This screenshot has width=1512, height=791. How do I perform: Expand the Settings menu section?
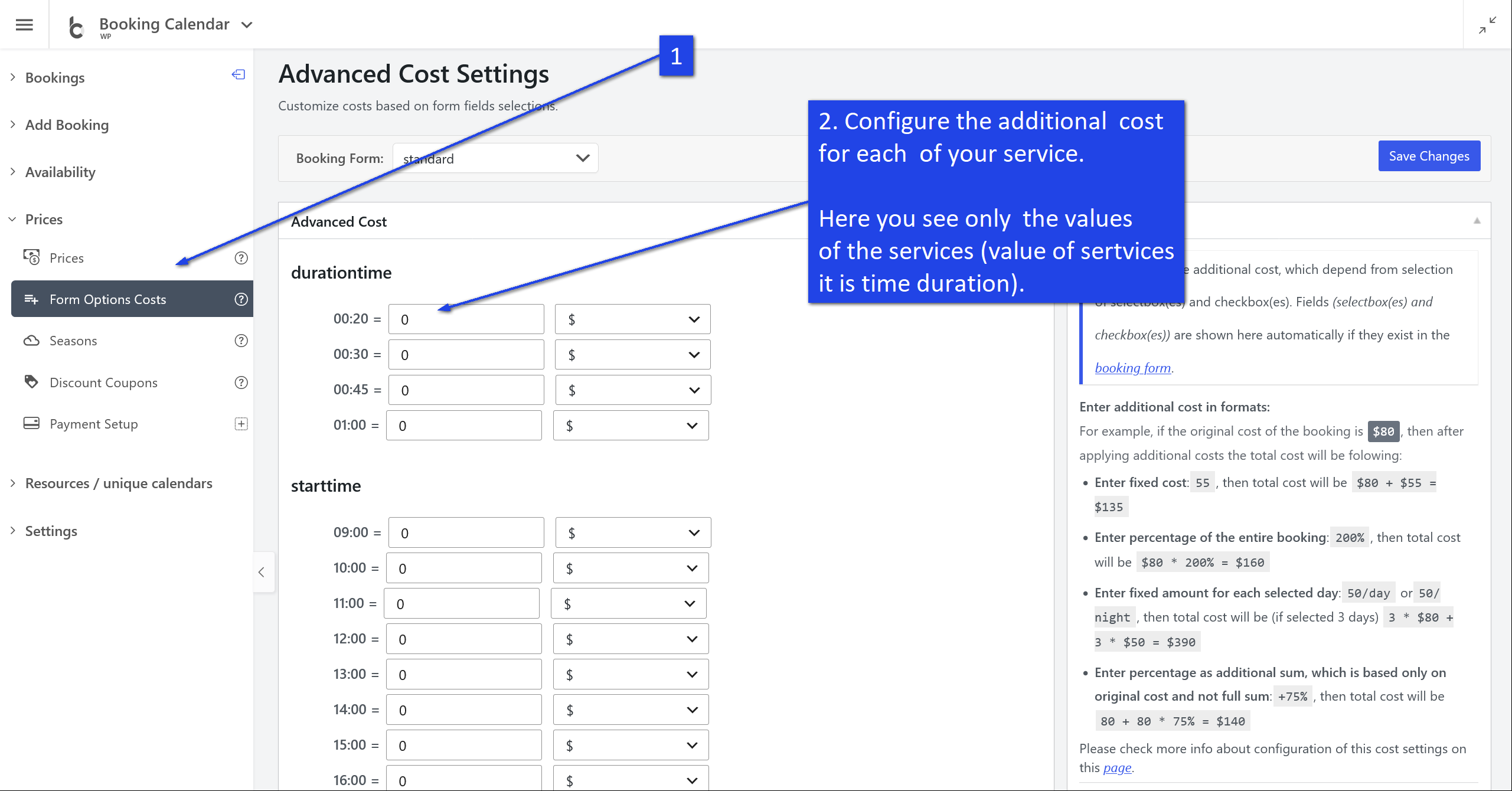pyautogui.click(x=51, y=531)
